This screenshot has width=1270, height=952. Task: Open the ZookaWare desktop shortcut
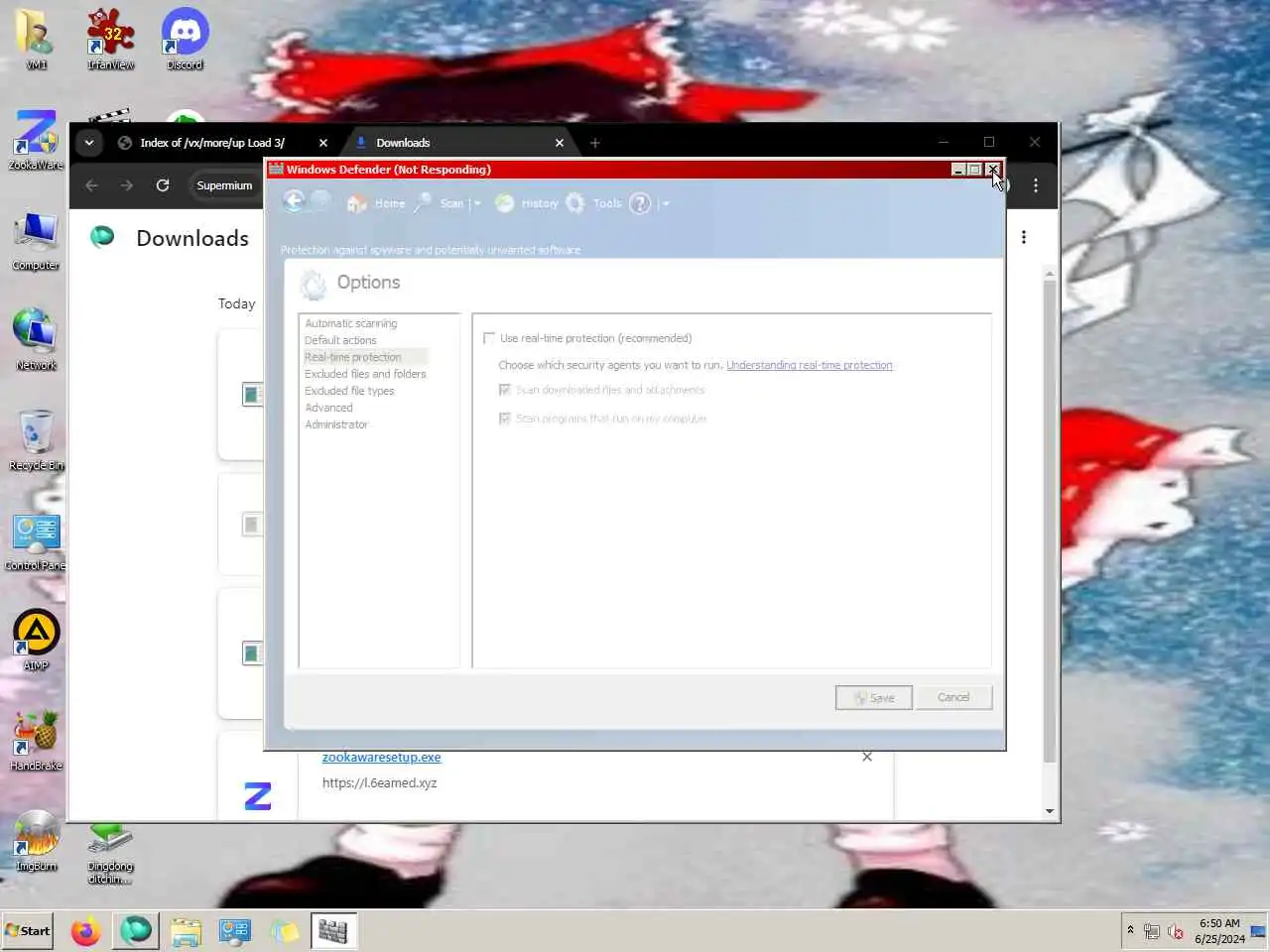36,140
